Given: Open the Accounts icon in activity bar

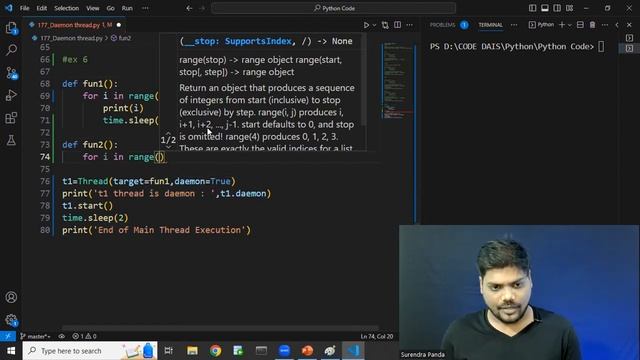Looking at the screenshot, I should click(x=11, y=297).
